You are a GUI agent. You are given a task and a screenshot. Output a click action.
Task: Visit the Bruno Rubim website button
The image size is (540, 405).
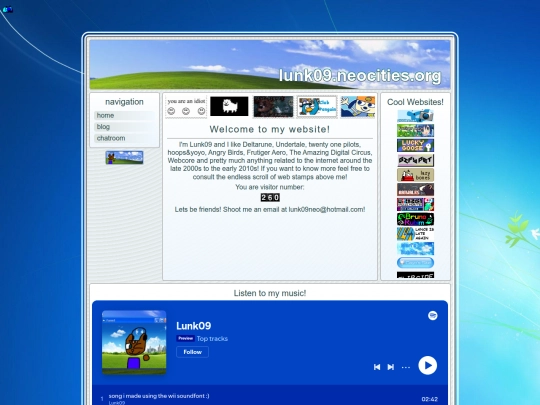[415, 219]
